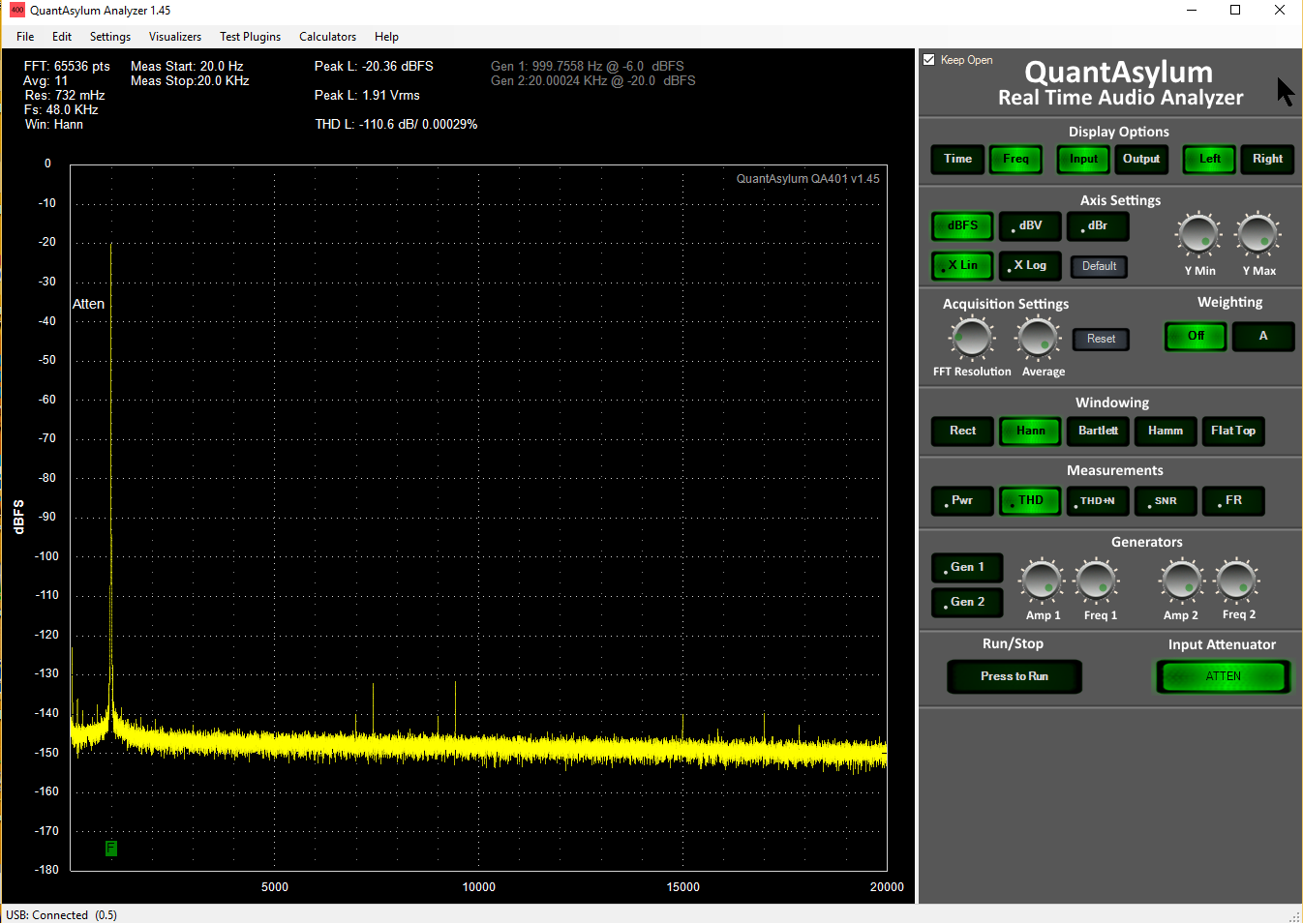Screen dimensions: 1303x924
Task: Enable A weighting
Action: point(1263,337)
